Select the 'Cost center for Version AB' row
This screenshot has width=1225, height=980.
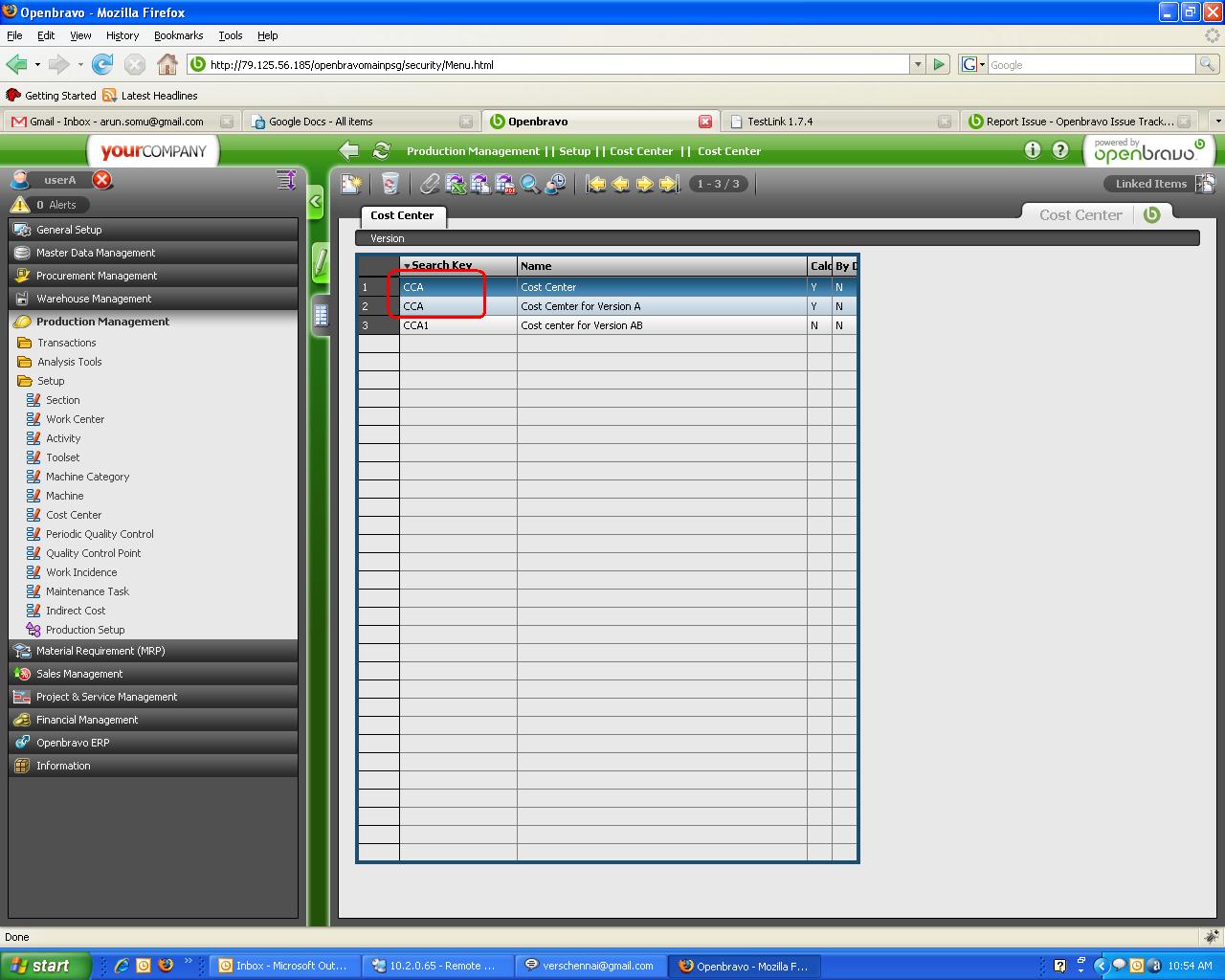(x=607, y=325)
